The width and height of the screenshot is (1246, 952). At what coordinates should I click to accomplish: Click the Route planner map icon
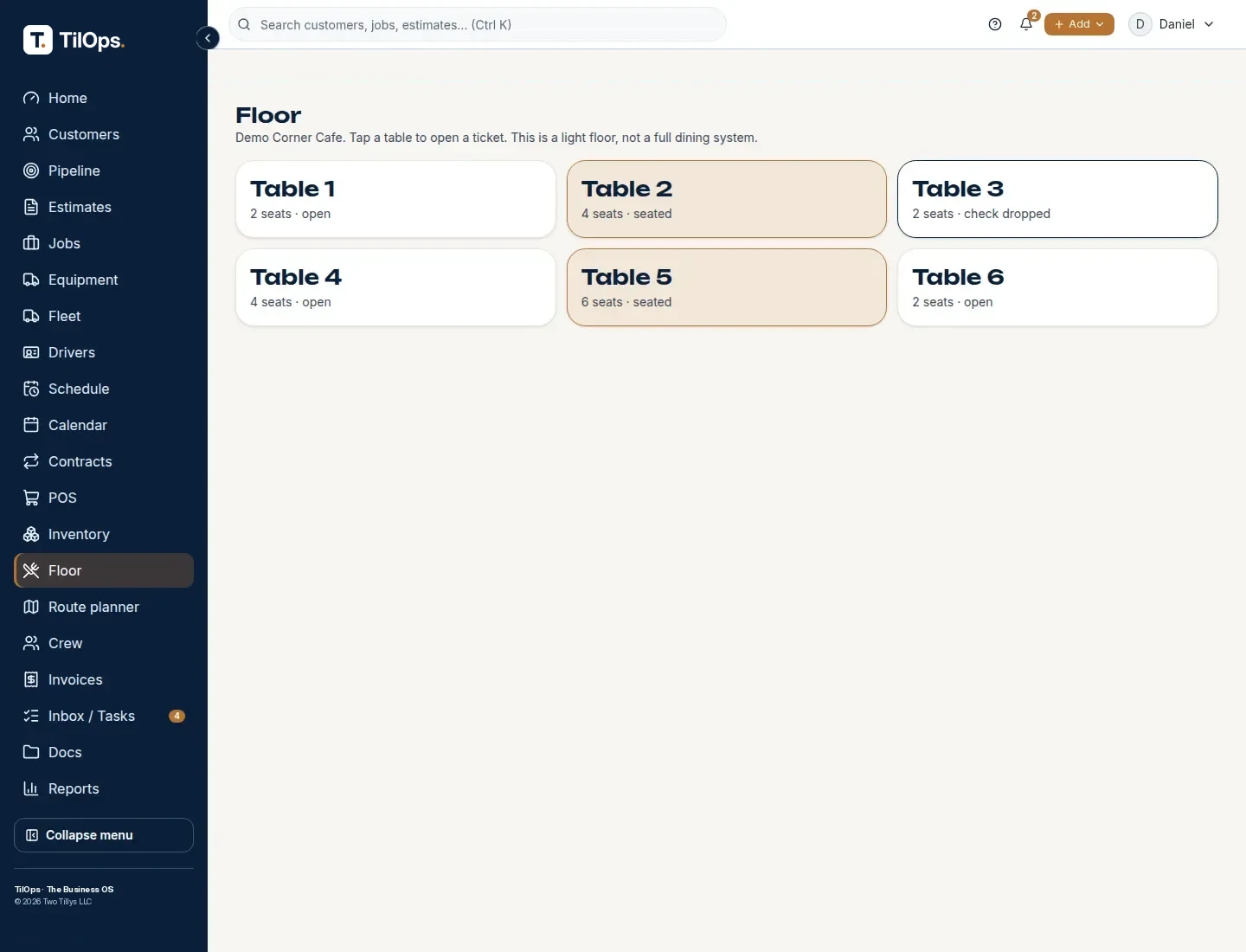coord(31,607)
